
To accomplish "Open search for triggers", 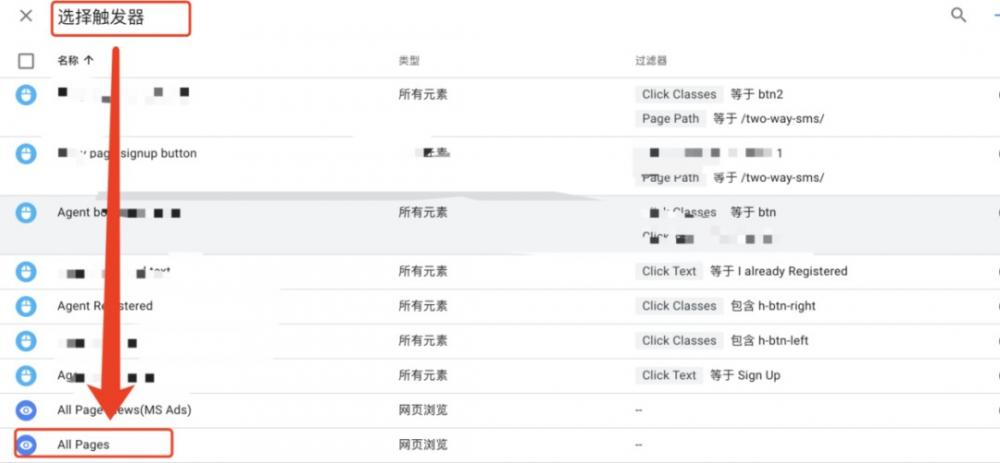I will click(x=959, y=15).
